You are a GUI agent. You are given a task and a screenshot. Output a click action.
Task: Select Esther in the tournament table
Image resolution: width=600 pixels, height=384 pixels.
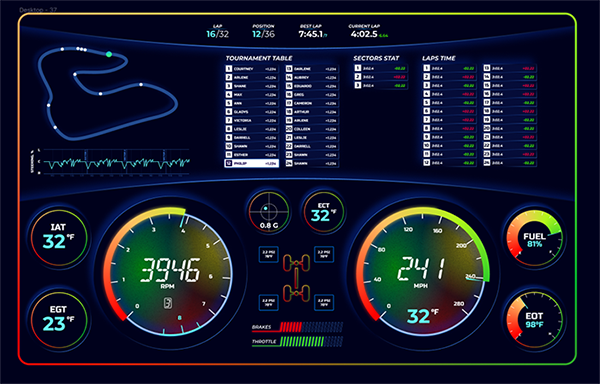[251, 155]
